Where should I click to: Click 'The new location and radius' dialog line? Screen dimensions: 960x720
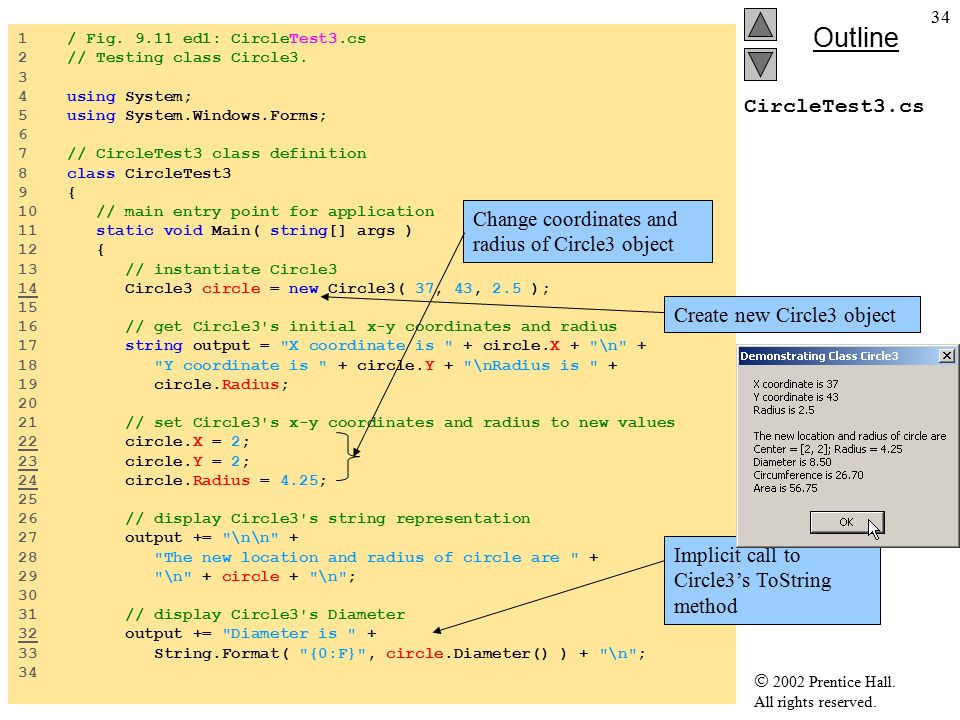[849, 436]
